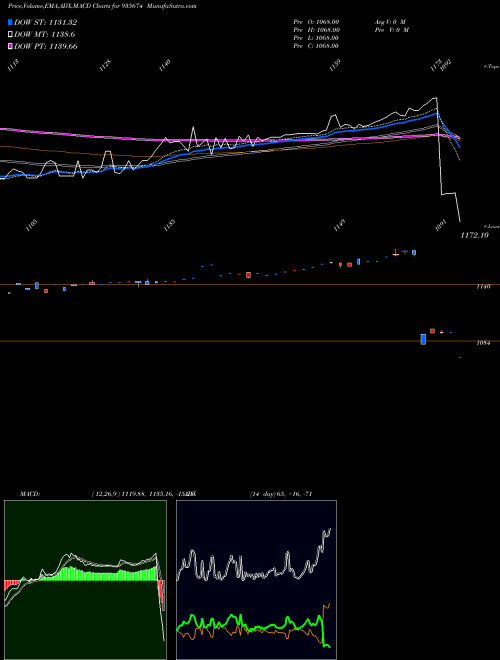The width and height of the screenshot is (500, 660).
Task: Click the top slanted label '1128'
Action: [x=105, y=65]
